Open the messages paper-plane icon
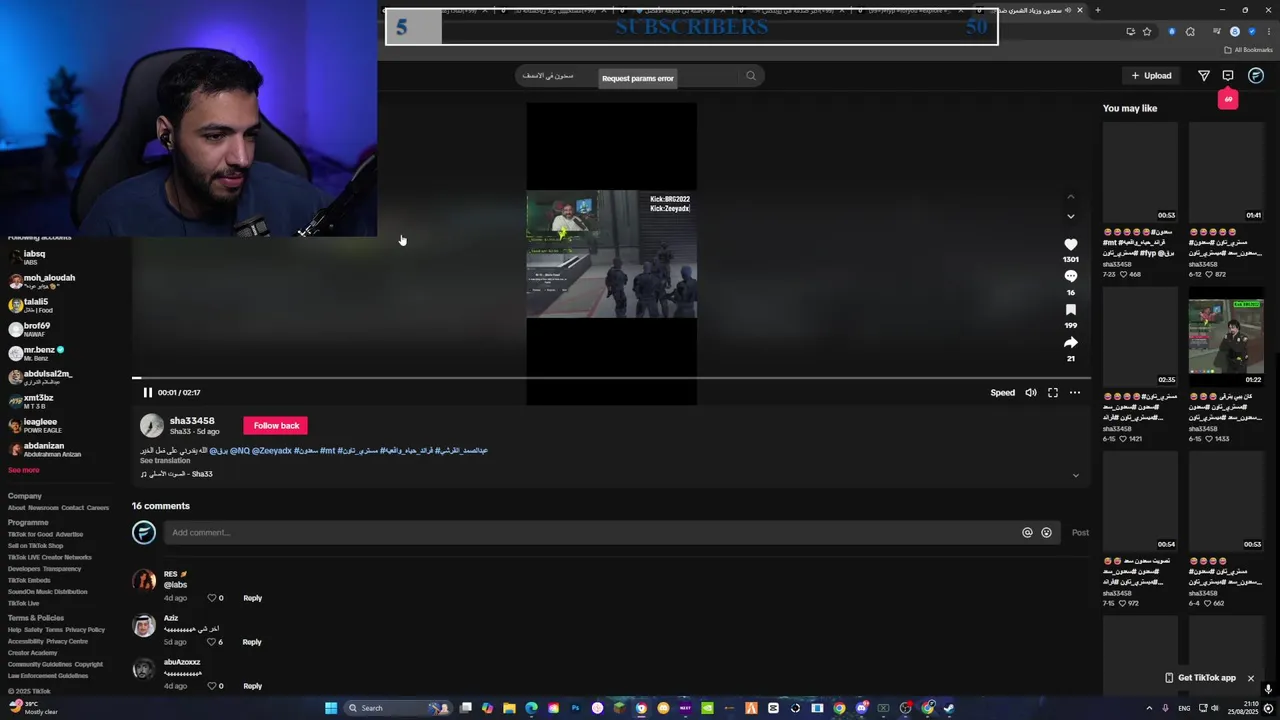This screenshot has width=1280, height=720. click(x=1204, y=76)
